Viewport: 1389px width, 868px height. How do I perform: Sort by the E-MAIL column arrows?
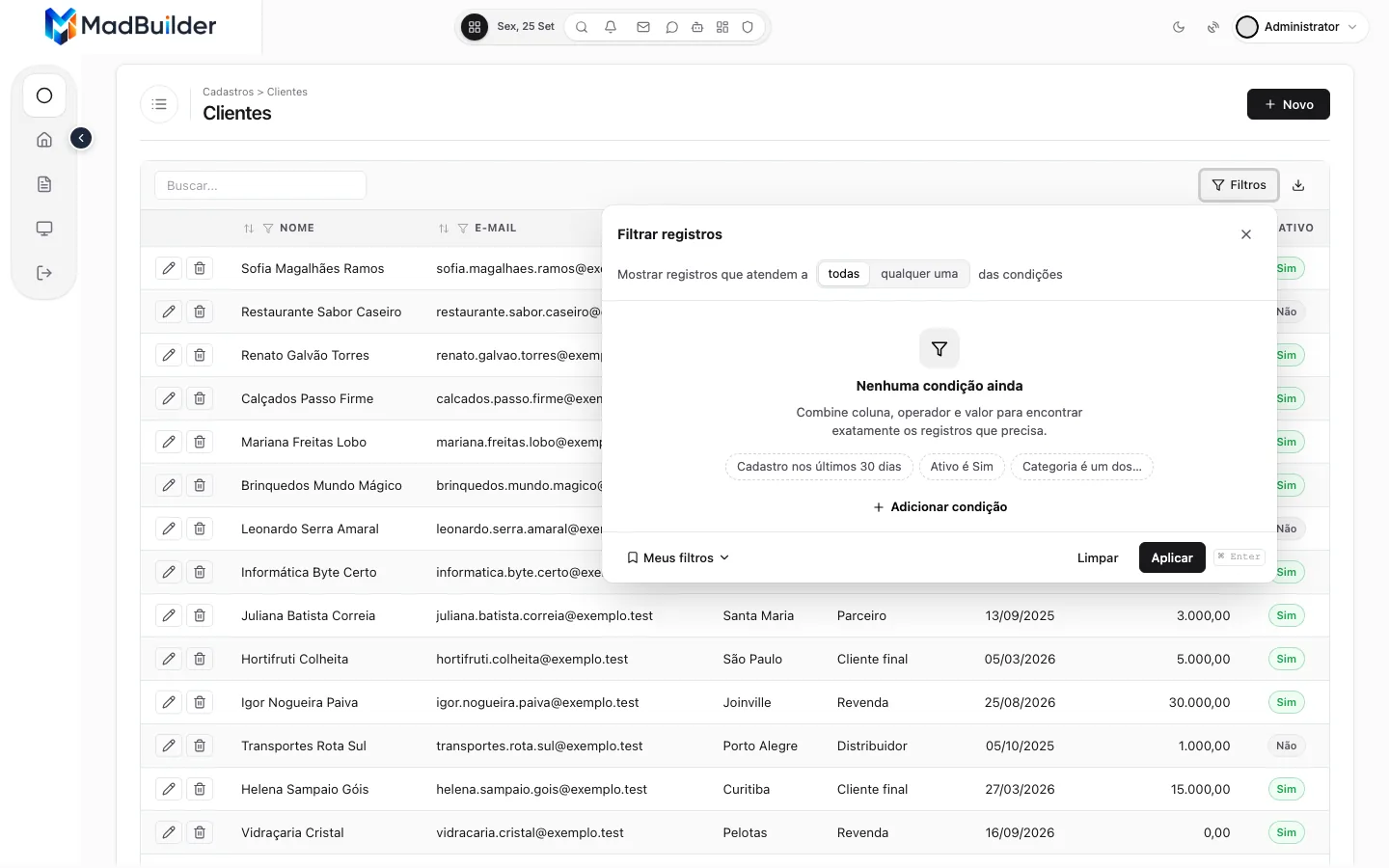pos(444,229)
